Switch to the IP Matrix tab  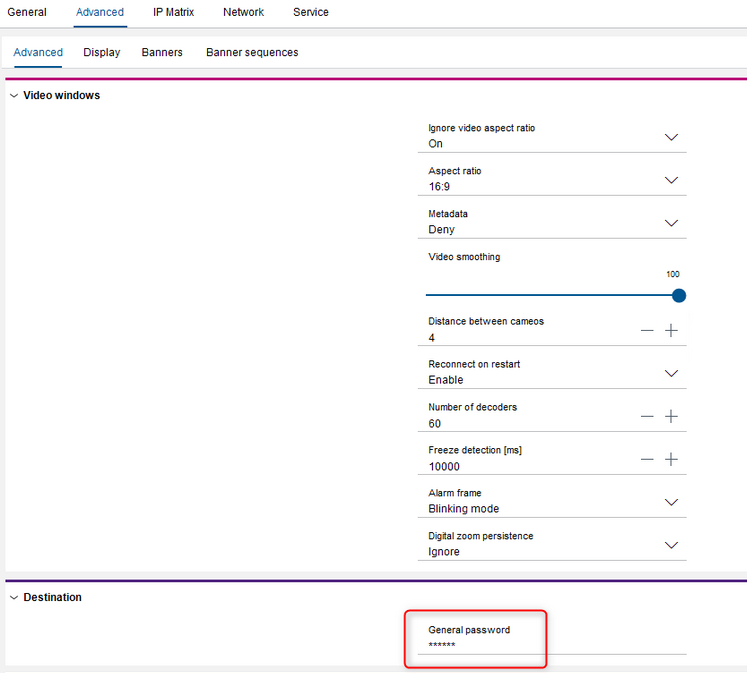(173, 12)
